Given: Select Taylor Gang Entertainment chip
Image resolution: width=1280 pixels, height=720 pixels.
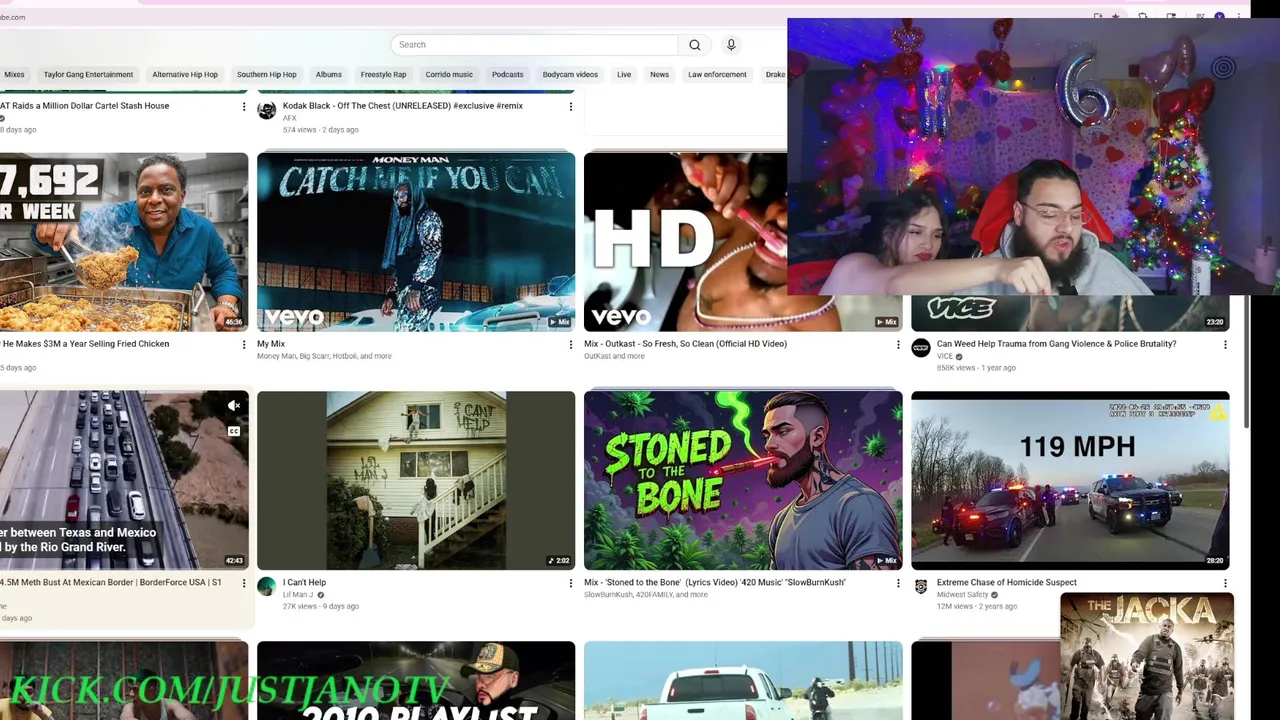Looking at the screenshot, I should (x=88, y=75).
